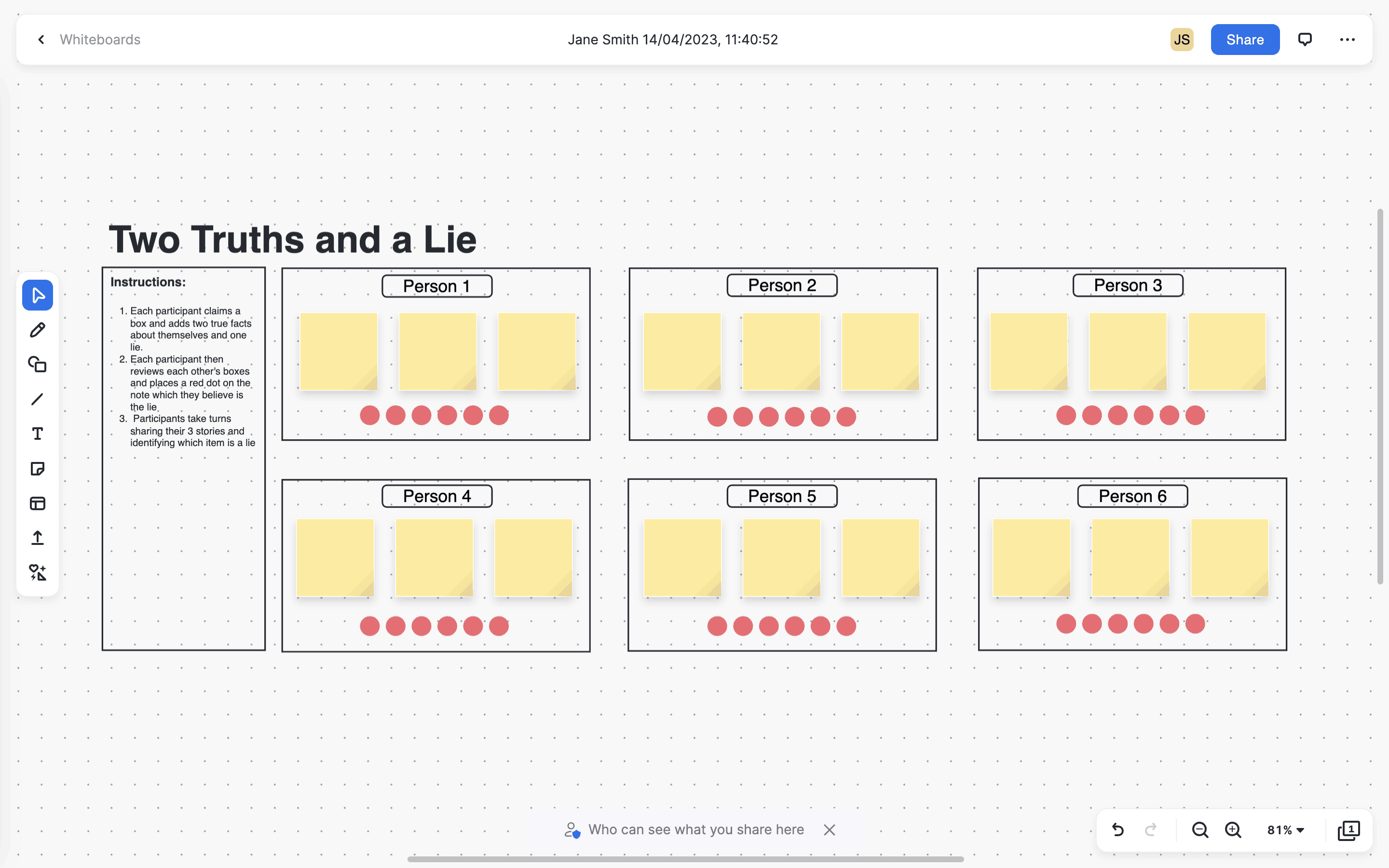The image size is (1389, 868).
Task: Open the pages panel icon
Action: [x=1348, y=830]
